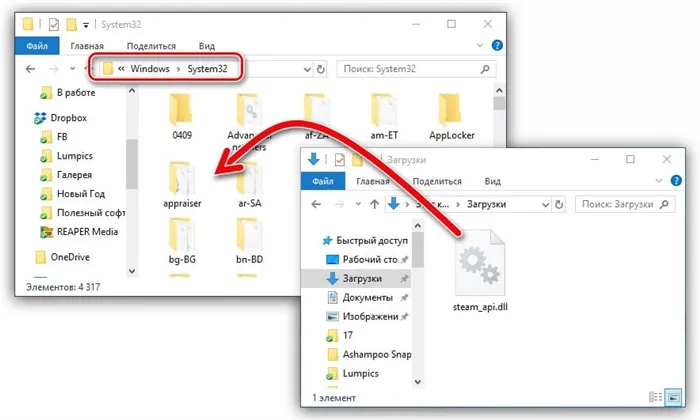This screenshot has width=700, height=420.
Task: Click Загрузки breadcrumb in address bar
Action: point(486,204)
